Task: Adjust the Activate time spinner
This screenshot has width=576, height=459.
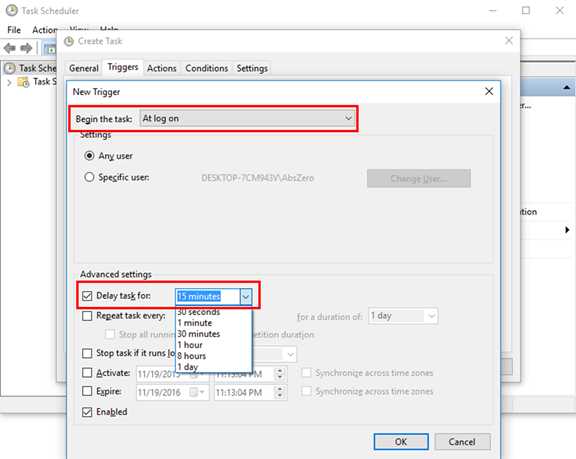Action: click(x=280, y=374)
